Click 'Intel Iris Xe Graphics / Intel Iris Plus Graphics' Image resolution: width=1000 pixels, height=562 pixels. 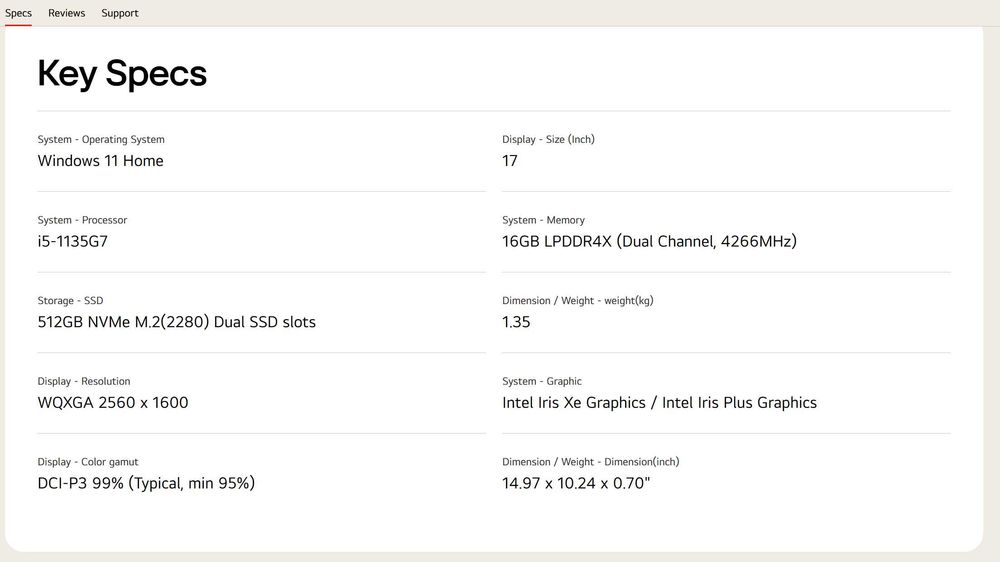tap(659, 403)
